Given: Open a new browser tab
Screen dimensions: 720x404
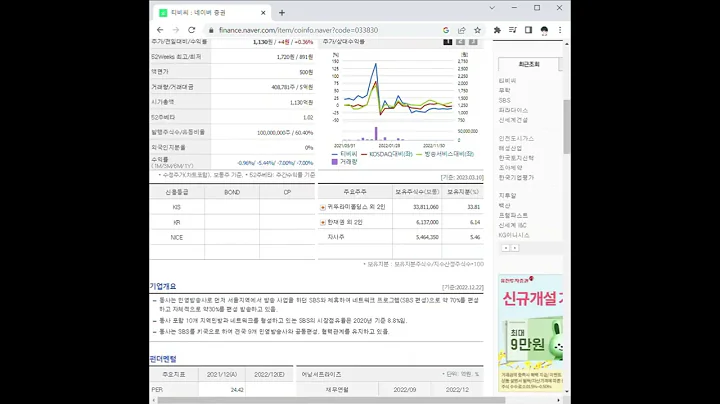Looking at the screenshot, I should pos(282,13).
